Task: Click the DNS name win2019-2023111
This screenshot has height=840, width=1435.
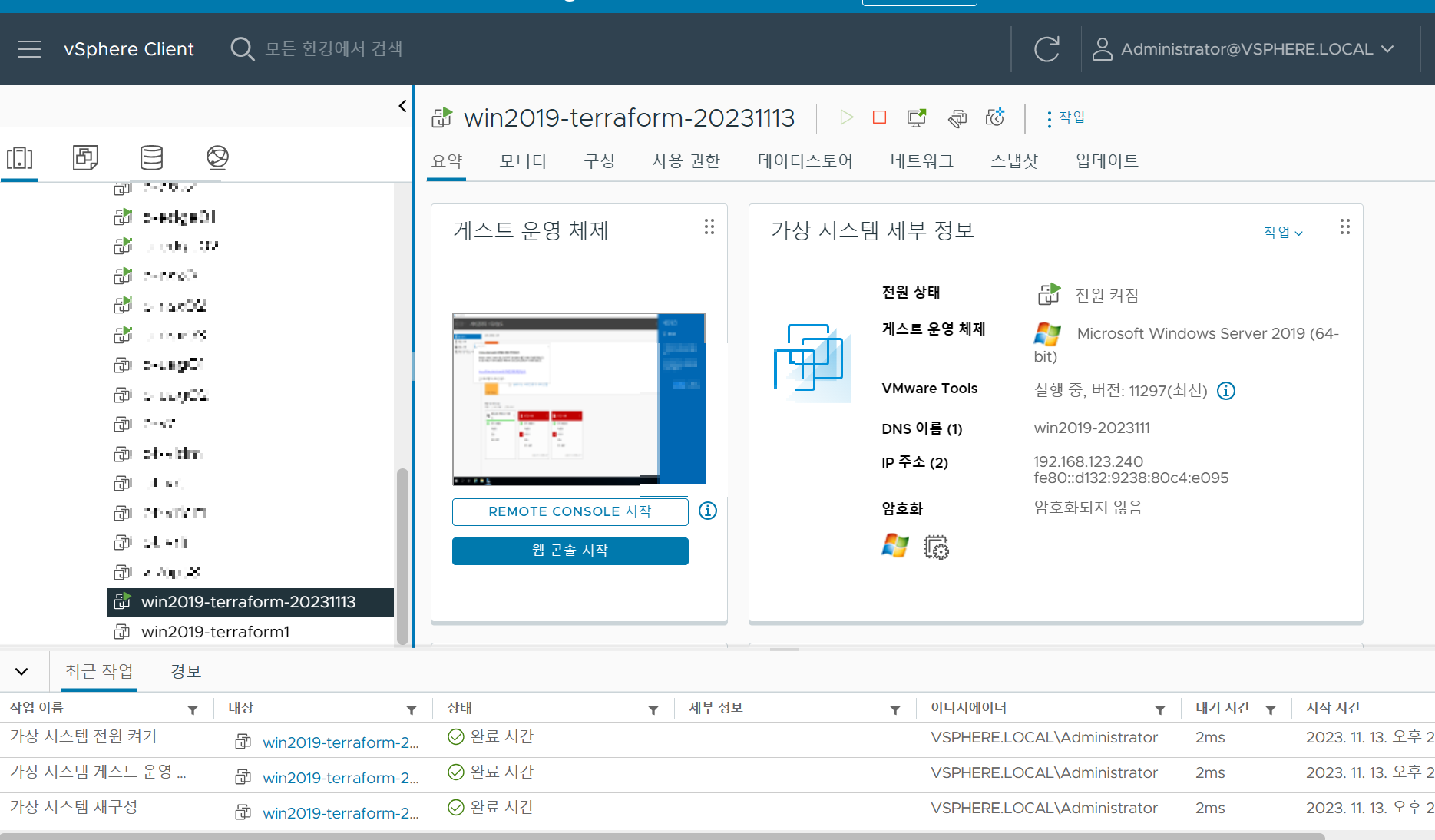Action: tap(1092, 428)
